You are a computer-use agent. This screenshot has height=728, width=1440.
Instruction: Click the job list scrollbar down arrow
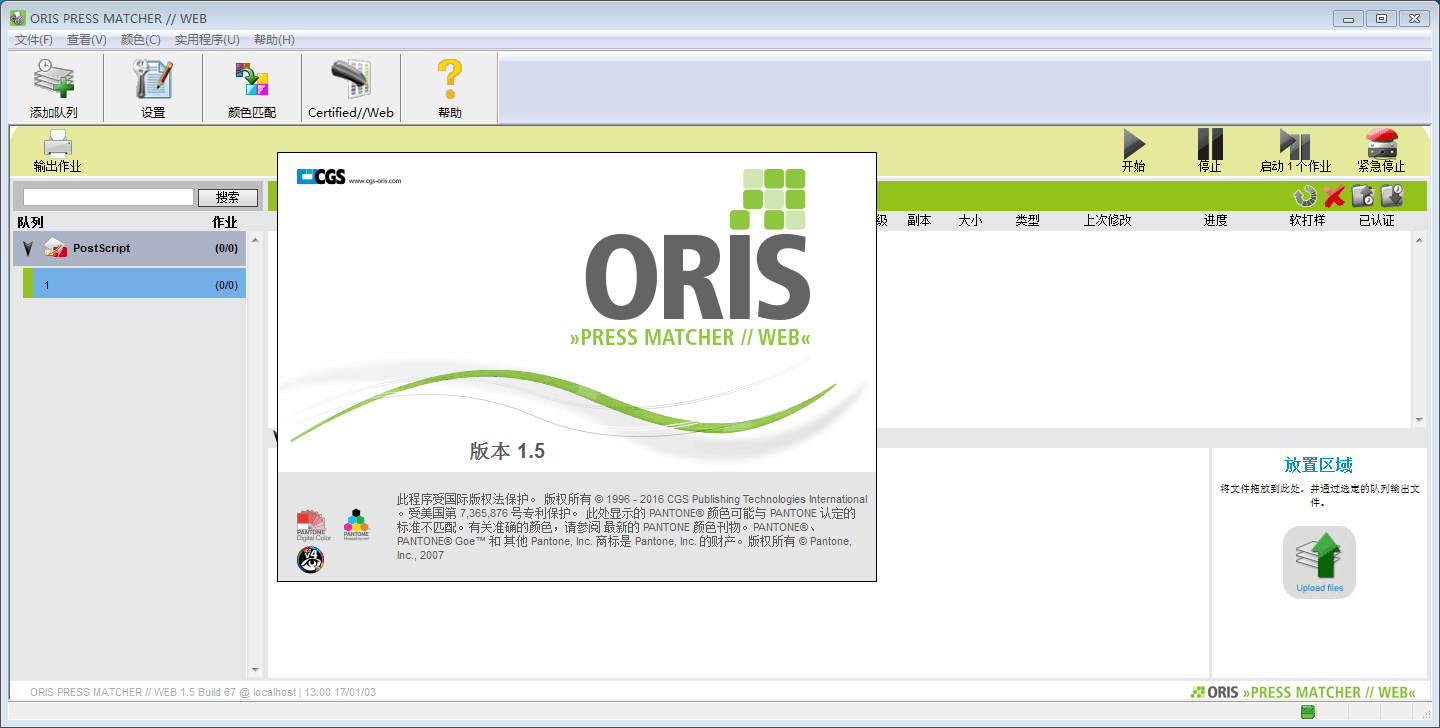point(1419,419)
